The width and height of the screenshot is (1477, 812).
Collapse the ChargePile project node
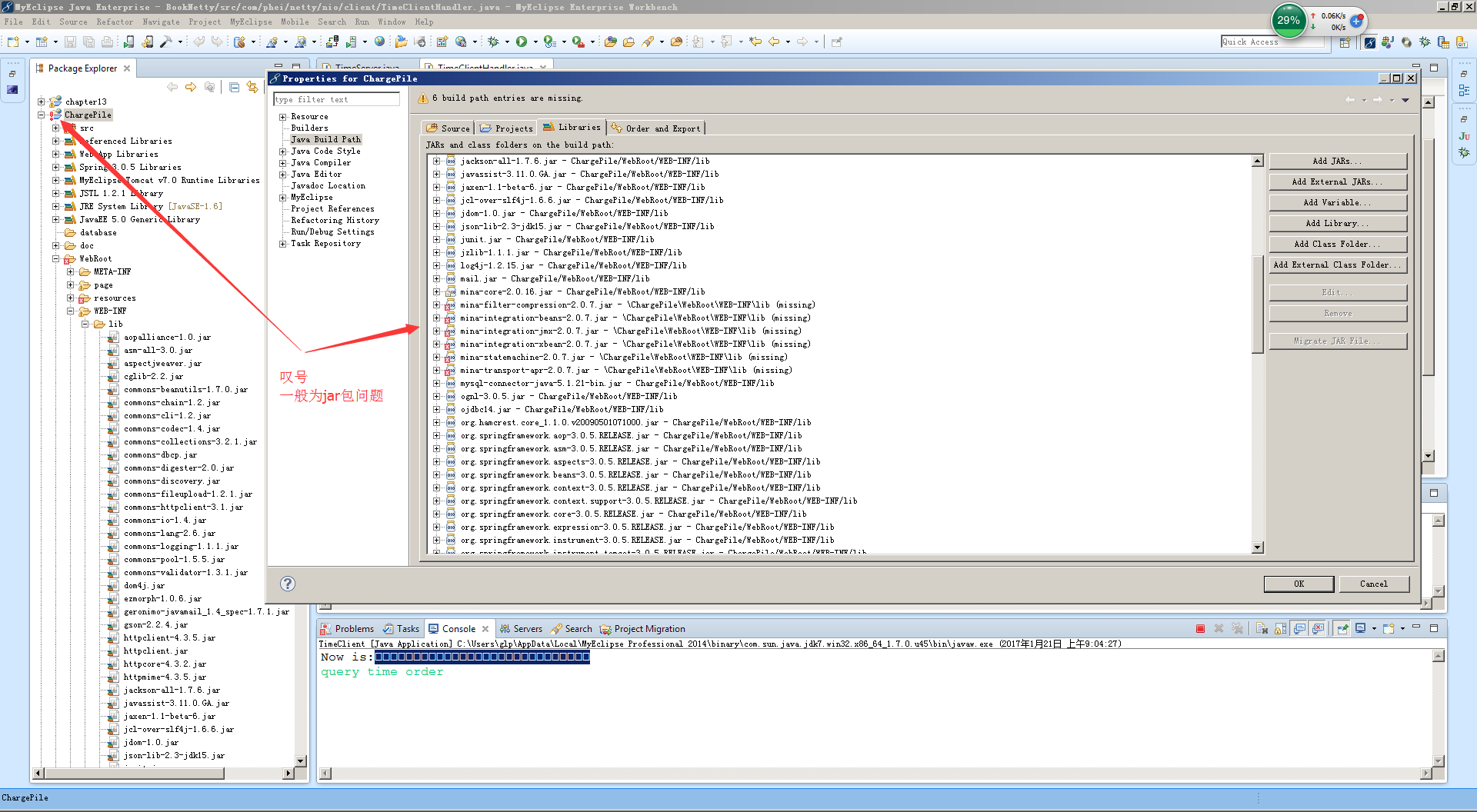[42, 115]
